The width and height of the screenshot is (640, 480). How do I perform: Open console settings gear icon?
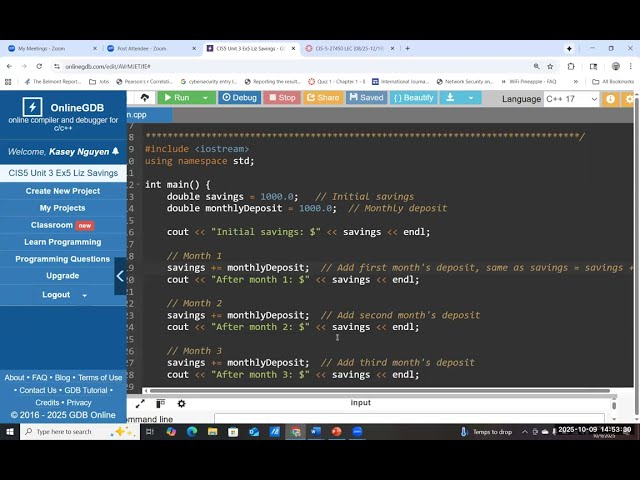(181, 404)
